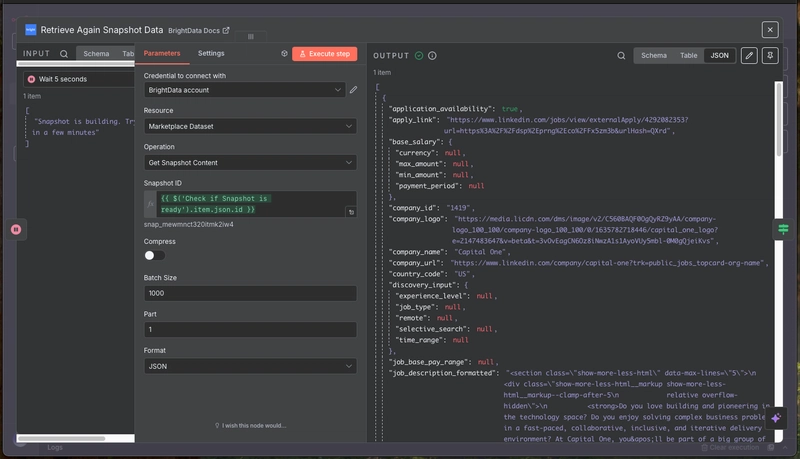Click the "experience_level" JSON key
This screenshot has width=800, height=459.
coord(432,296)
